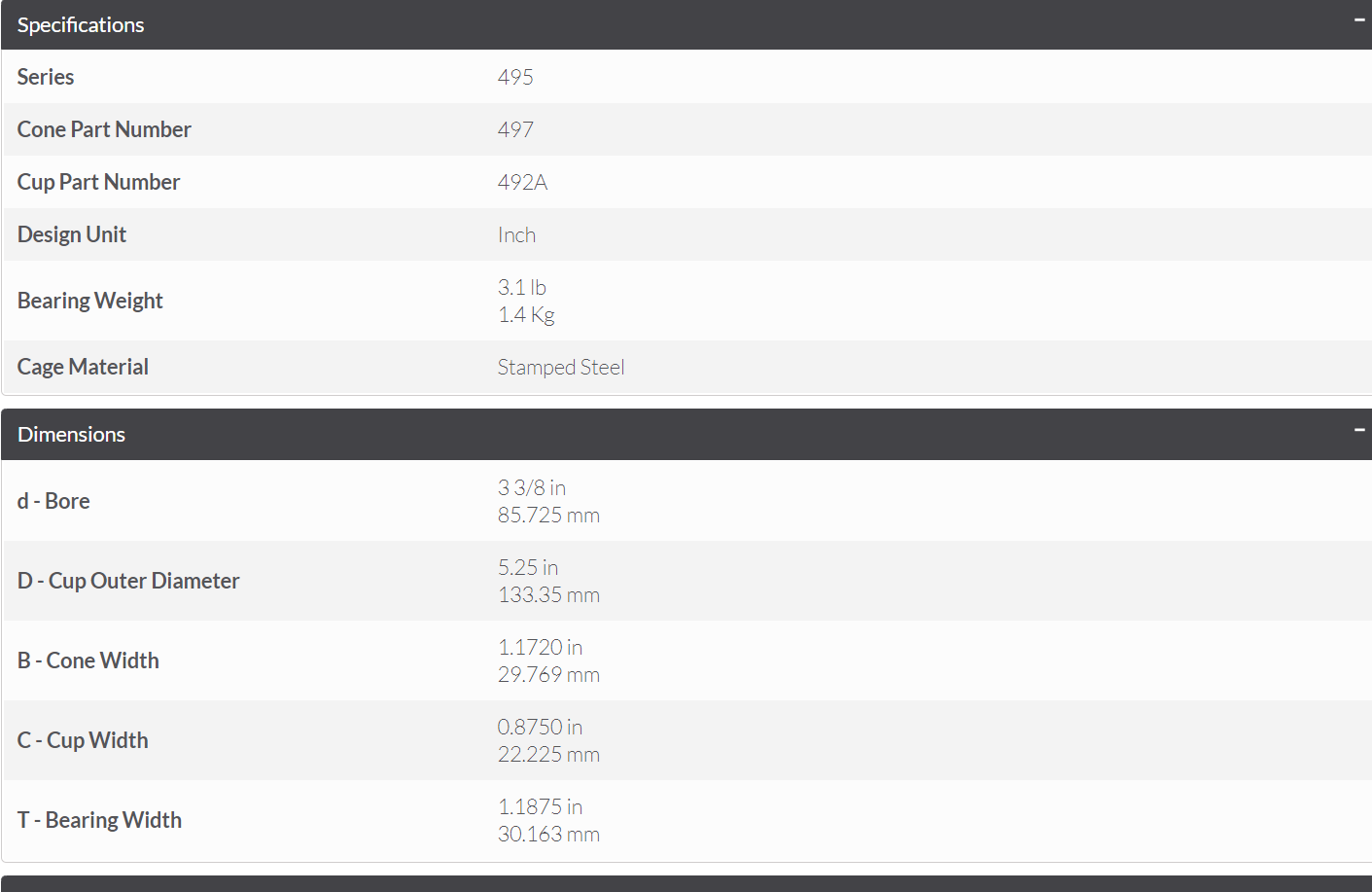
Task: Select the 3.1 lb weight value
Action: coord(522,287)
